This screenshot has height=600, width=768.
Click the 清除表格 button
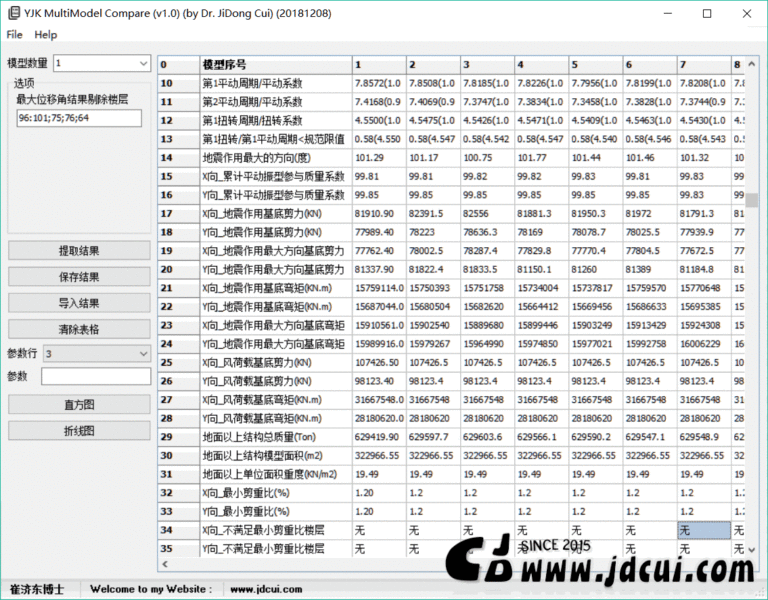pyautogui.click(x=79, y=329)
